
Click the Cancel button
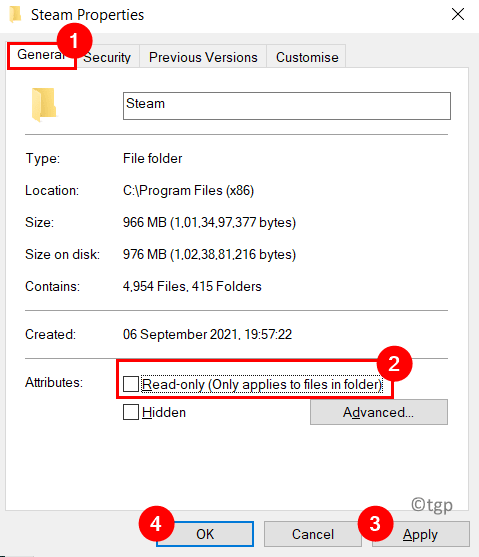pyautogui.click(x=313, y=534)
